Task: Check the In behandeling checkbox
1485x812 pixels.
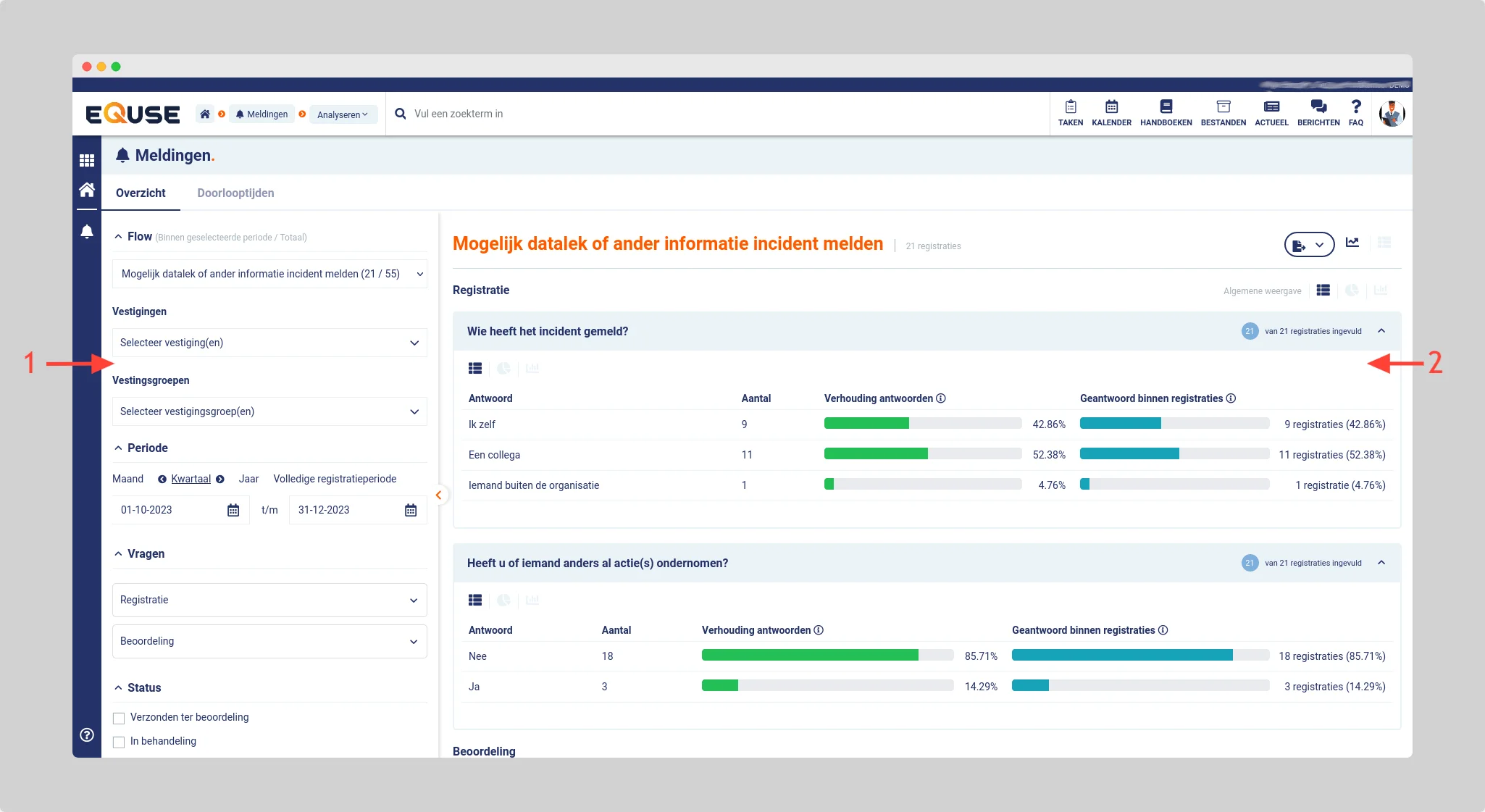Action: [x=119, y=742]
